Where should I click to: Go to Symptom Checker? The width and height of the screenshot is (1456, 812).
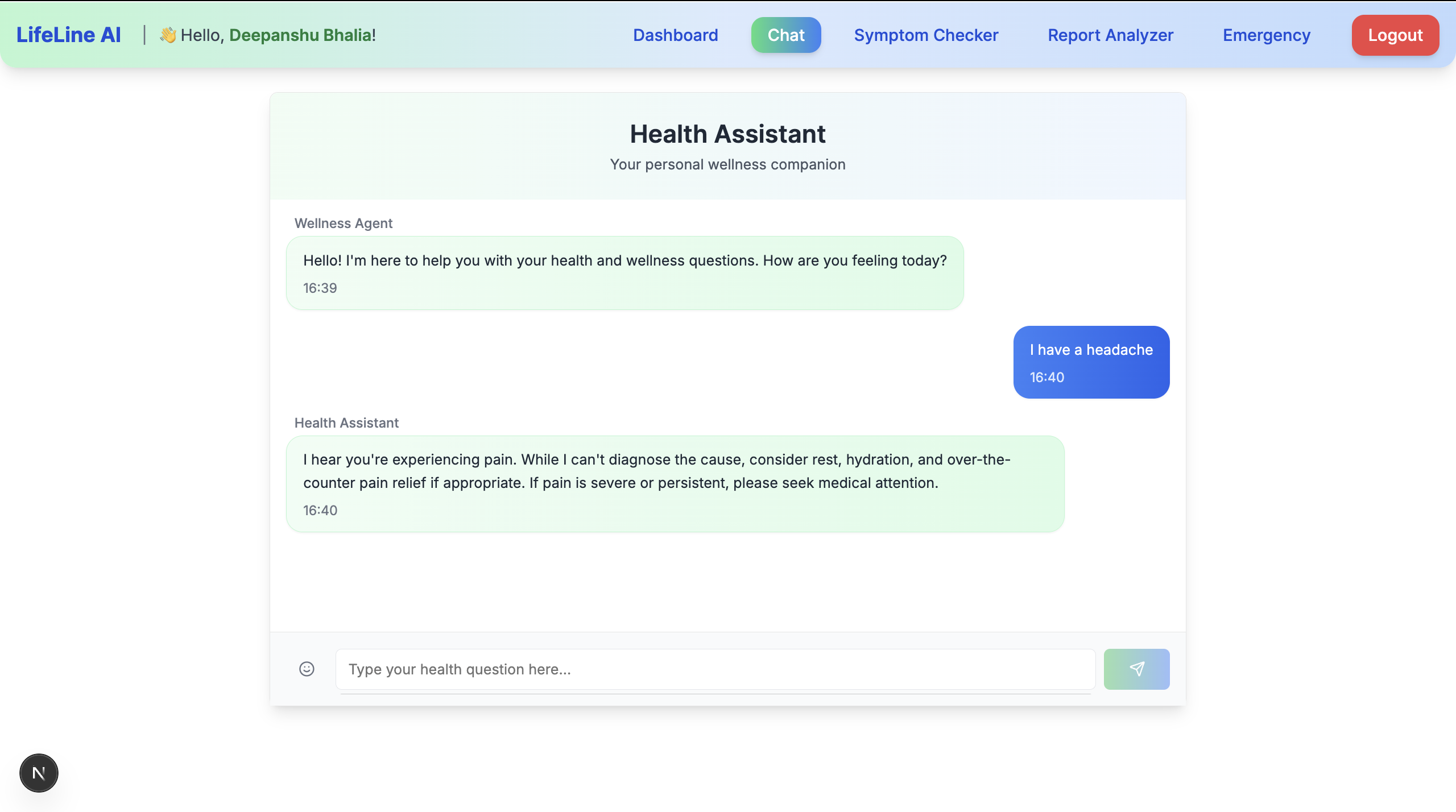[926, 35]
